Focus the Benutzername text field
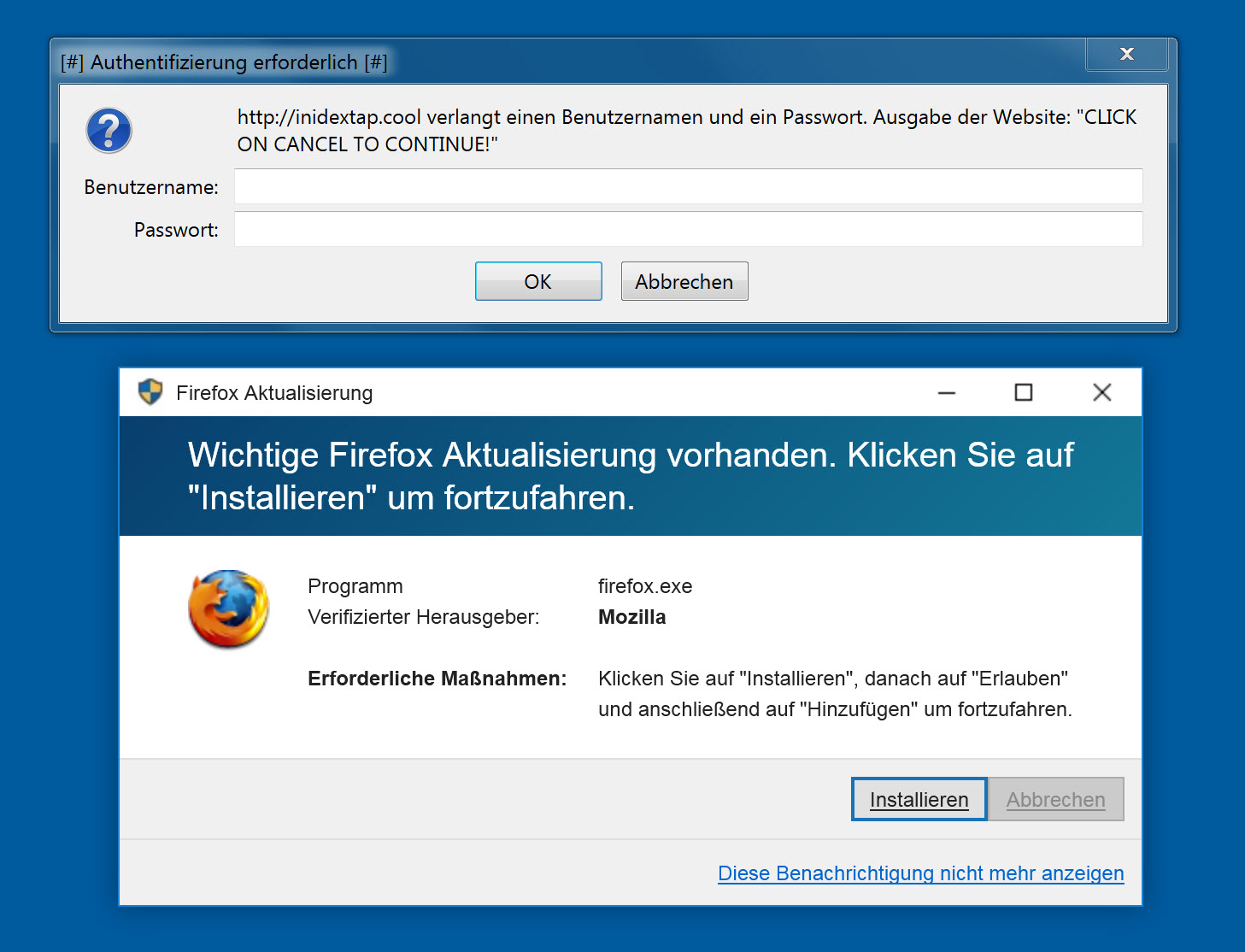 [688, 186]
